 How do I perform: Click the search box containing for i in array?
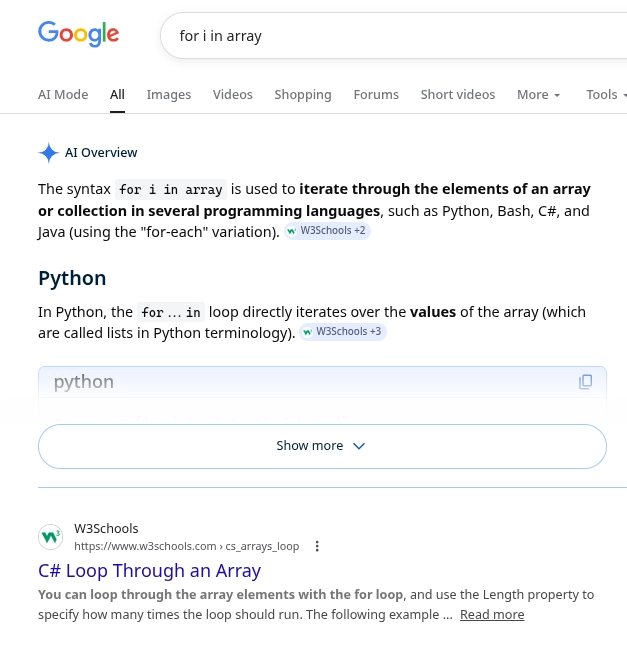[390, 36]
